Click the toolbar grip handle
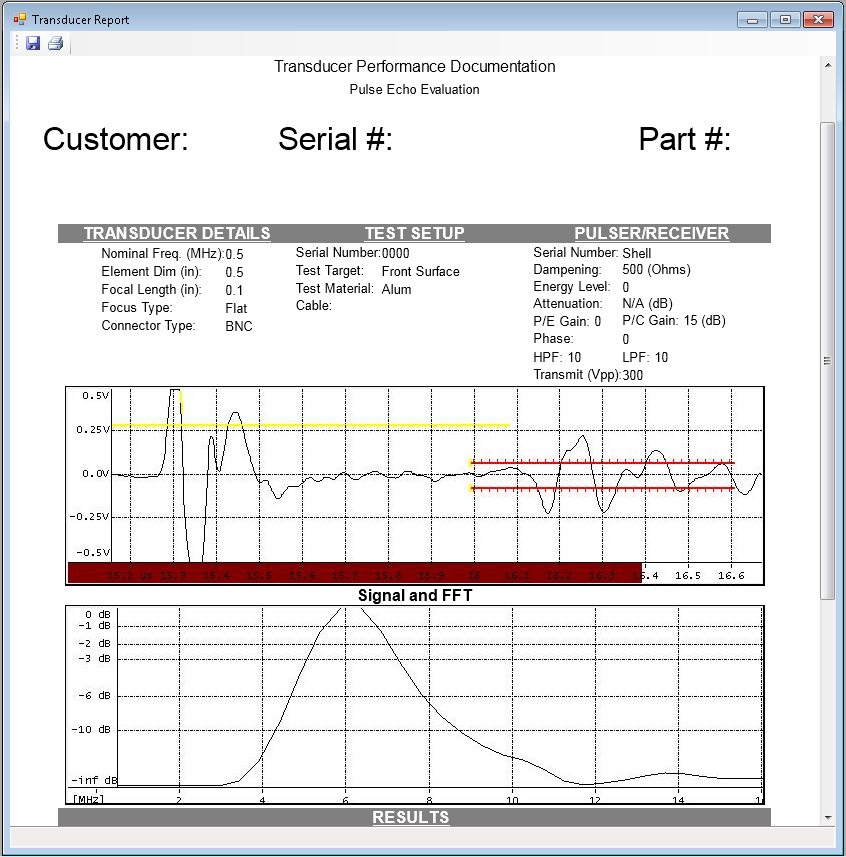Image resolution: width=846 pixels, height=857 pixels. click(17, 44)
